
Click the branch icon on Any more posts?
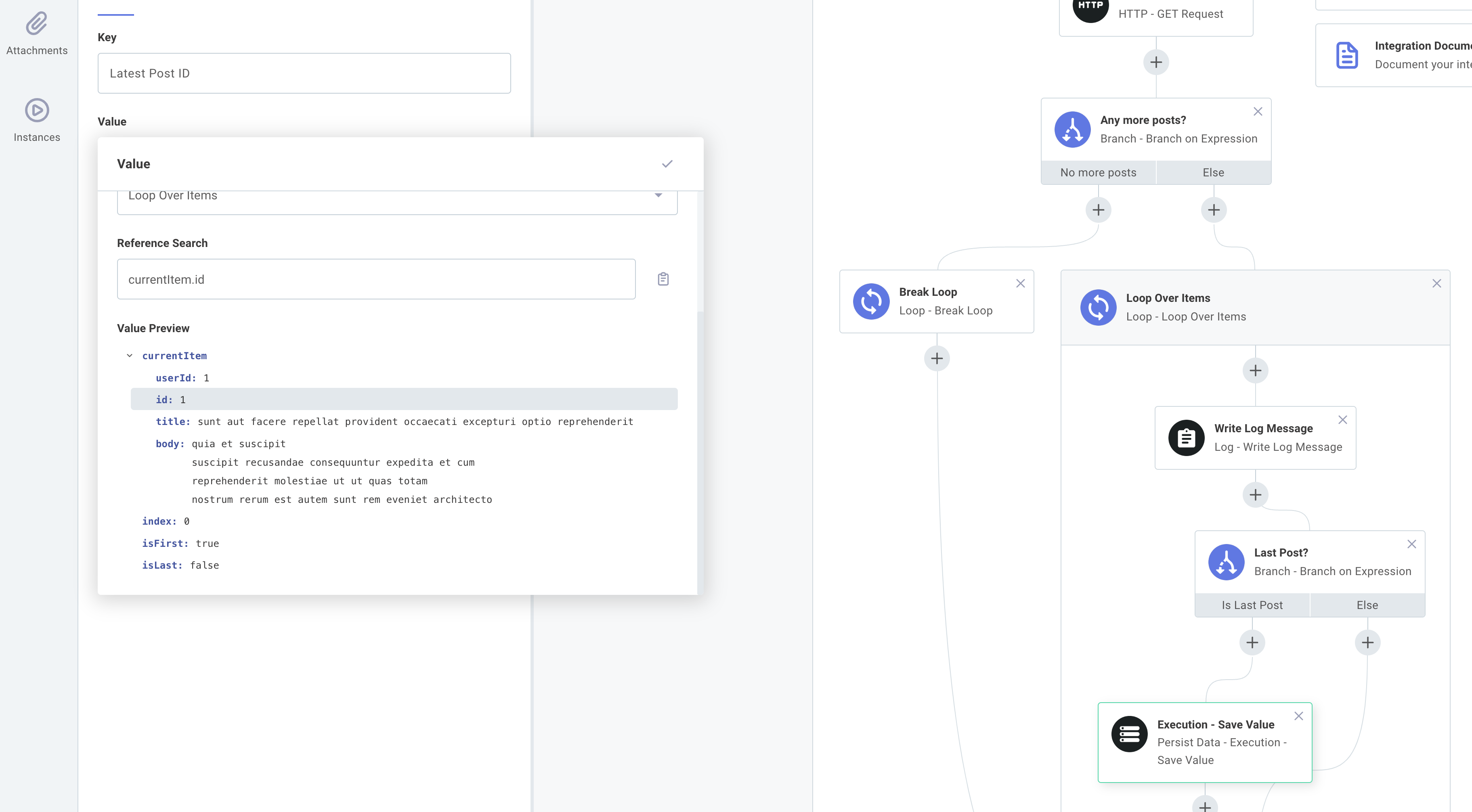[x=1073, y=129]
